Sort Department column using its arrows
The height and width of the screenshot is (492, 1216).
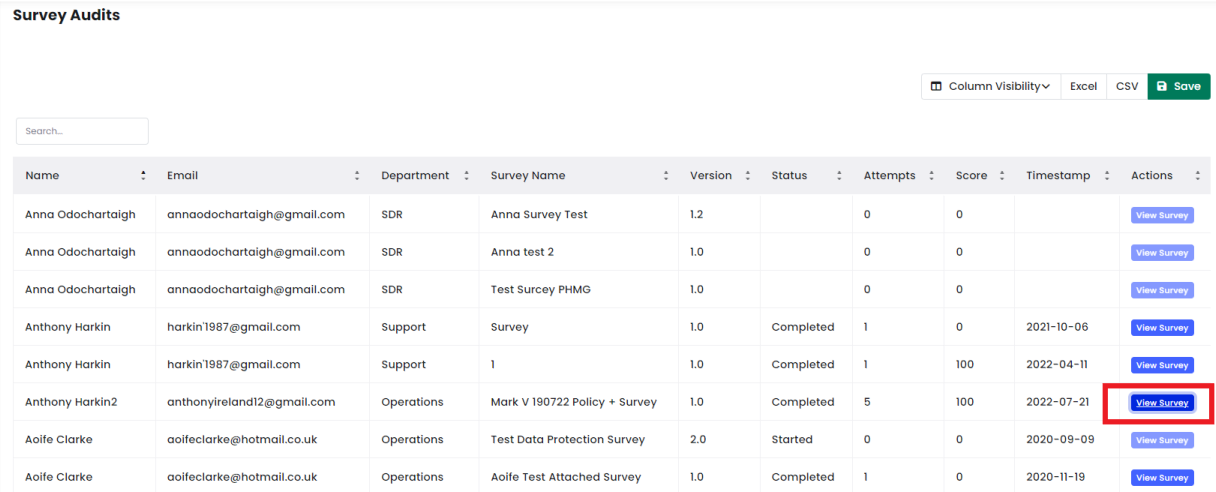point(466,176)
